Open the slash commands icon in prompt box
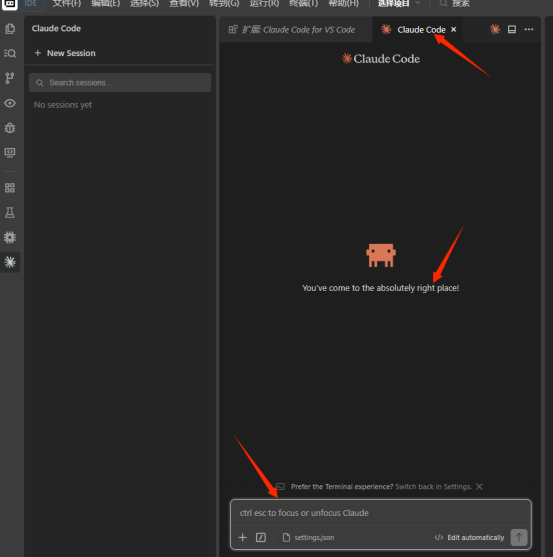 (261, 537)
